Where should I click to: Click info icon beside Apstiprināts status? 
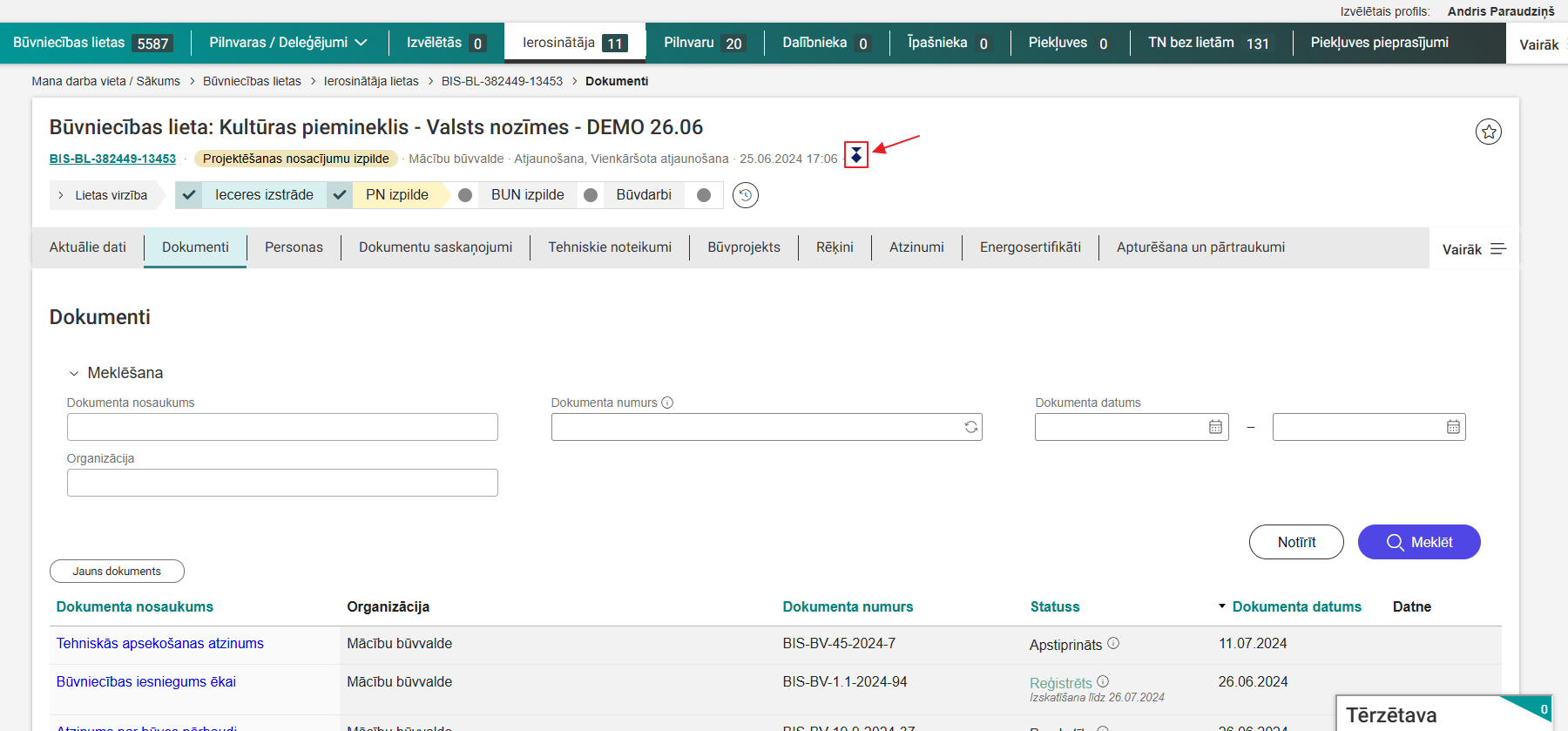point(1113,644)
